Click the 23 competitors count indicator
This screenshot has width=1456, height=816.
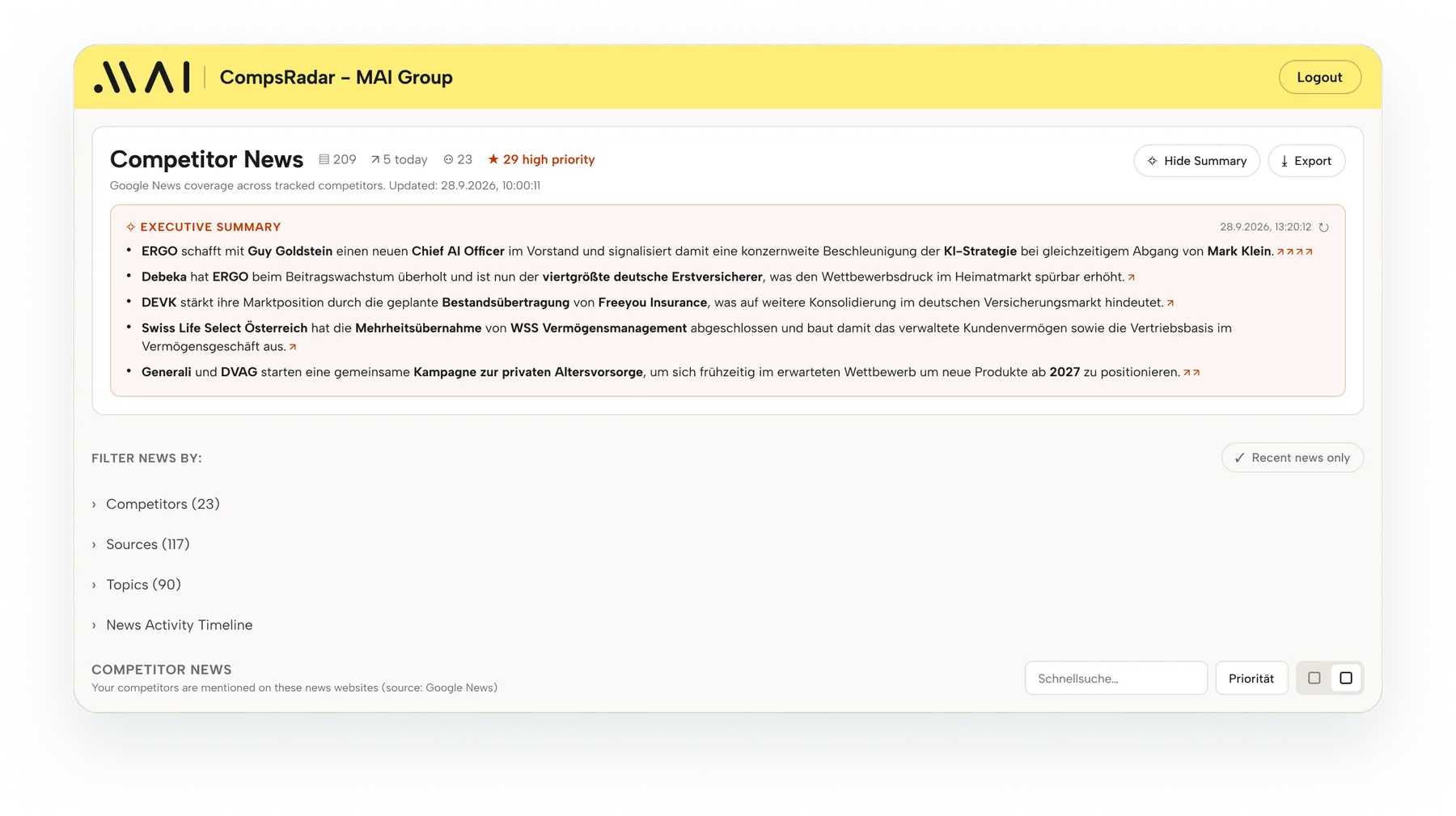458,159
